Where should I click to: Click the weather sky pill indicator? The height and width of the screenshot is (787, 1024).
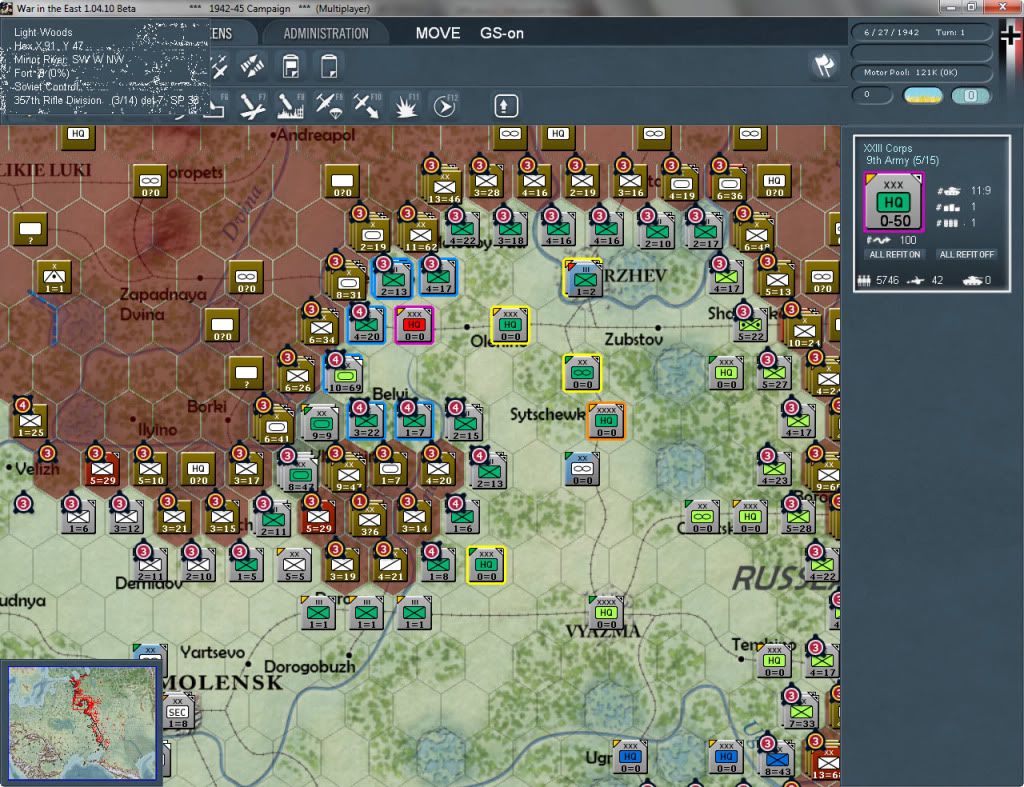[923, 95]
